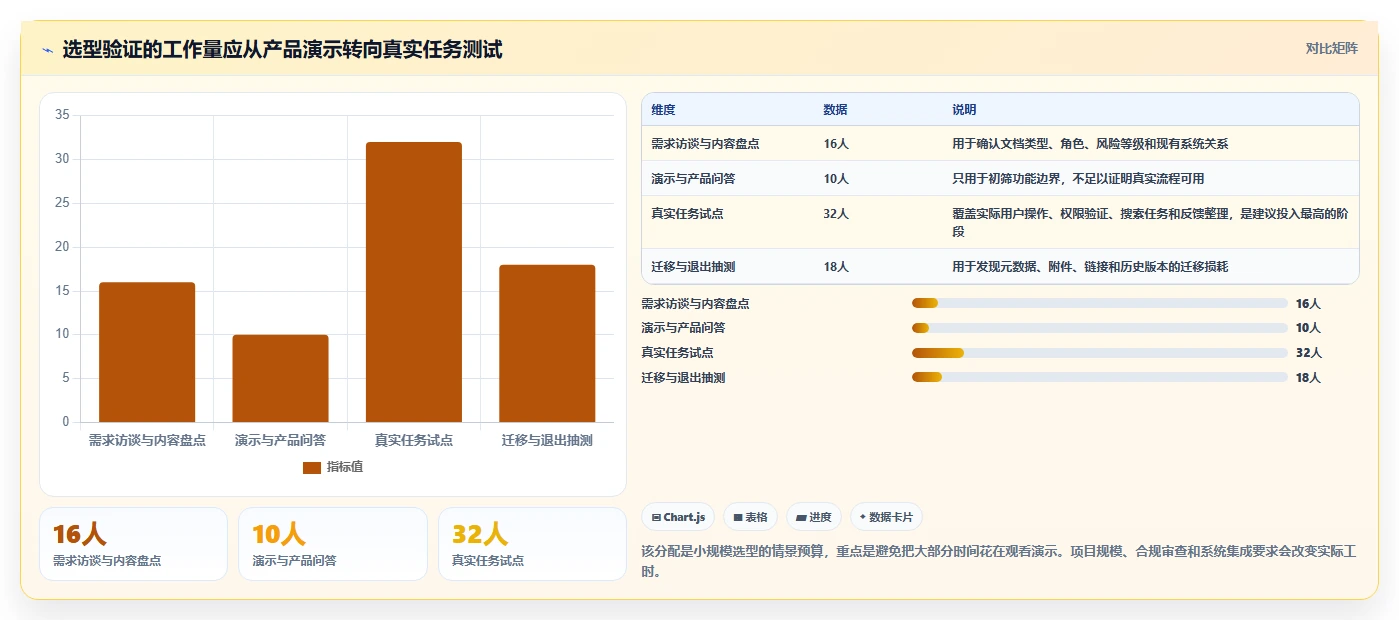Click the 迁移与退出抽测 bar in the chart
The image size is (1399, 620).
[547, 343]
